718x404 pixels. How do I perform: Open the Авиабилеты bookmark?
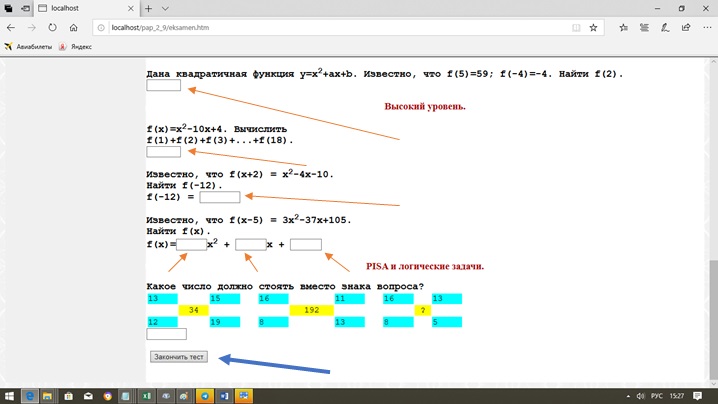click(28, 46)
